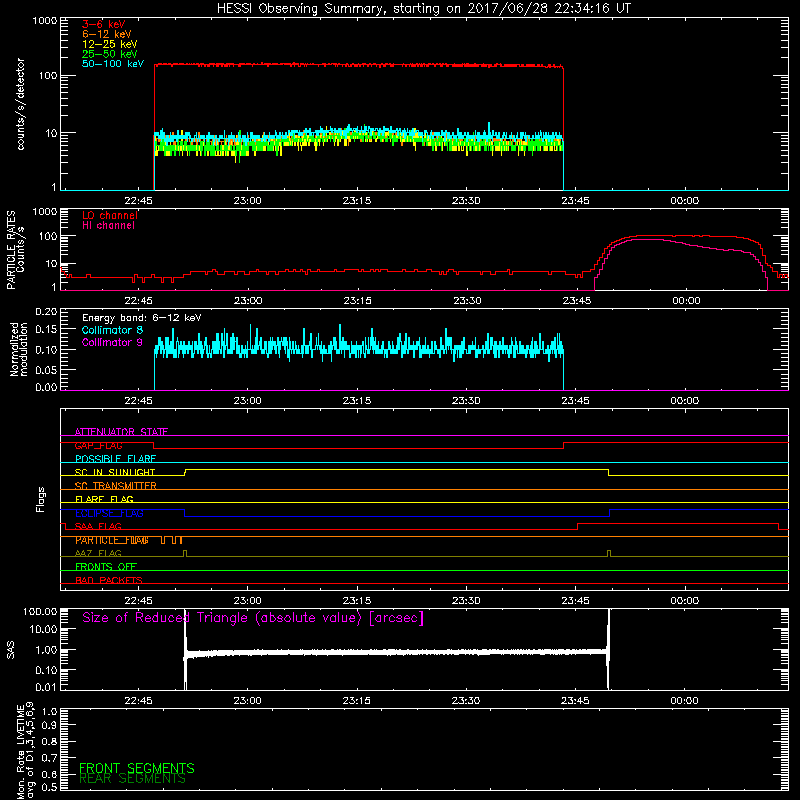The width and height of the screenshot is (800, 800).
Task: Click the FLARE_FLAG label
Action: pyautogui.click(x=104, y=499)
